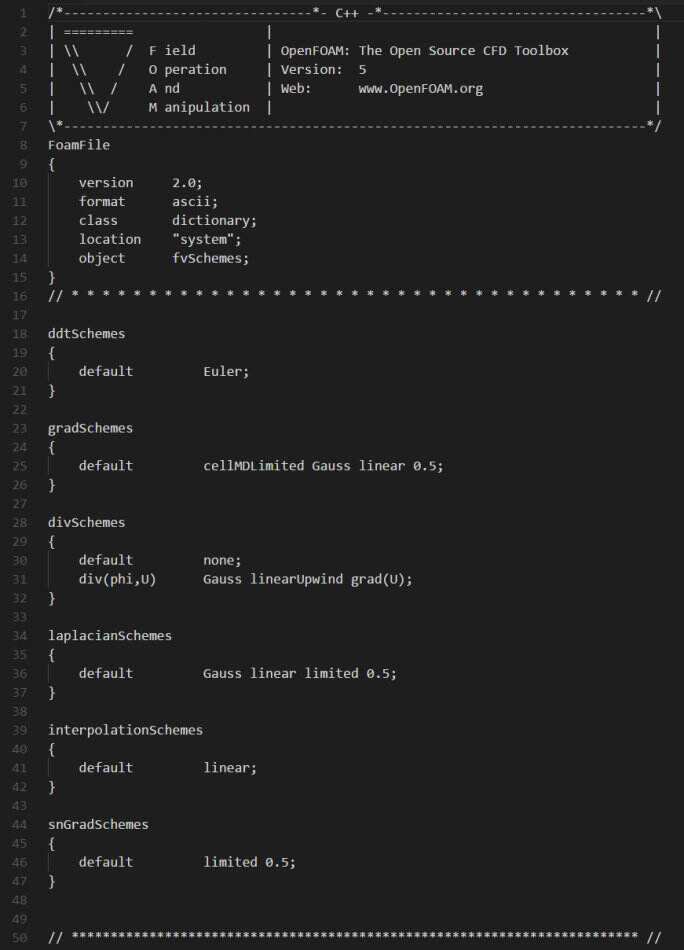Viewport: 684px width, 950px height.
Task: Click line number 36 in the gutter
Action: tap(19, 674)
